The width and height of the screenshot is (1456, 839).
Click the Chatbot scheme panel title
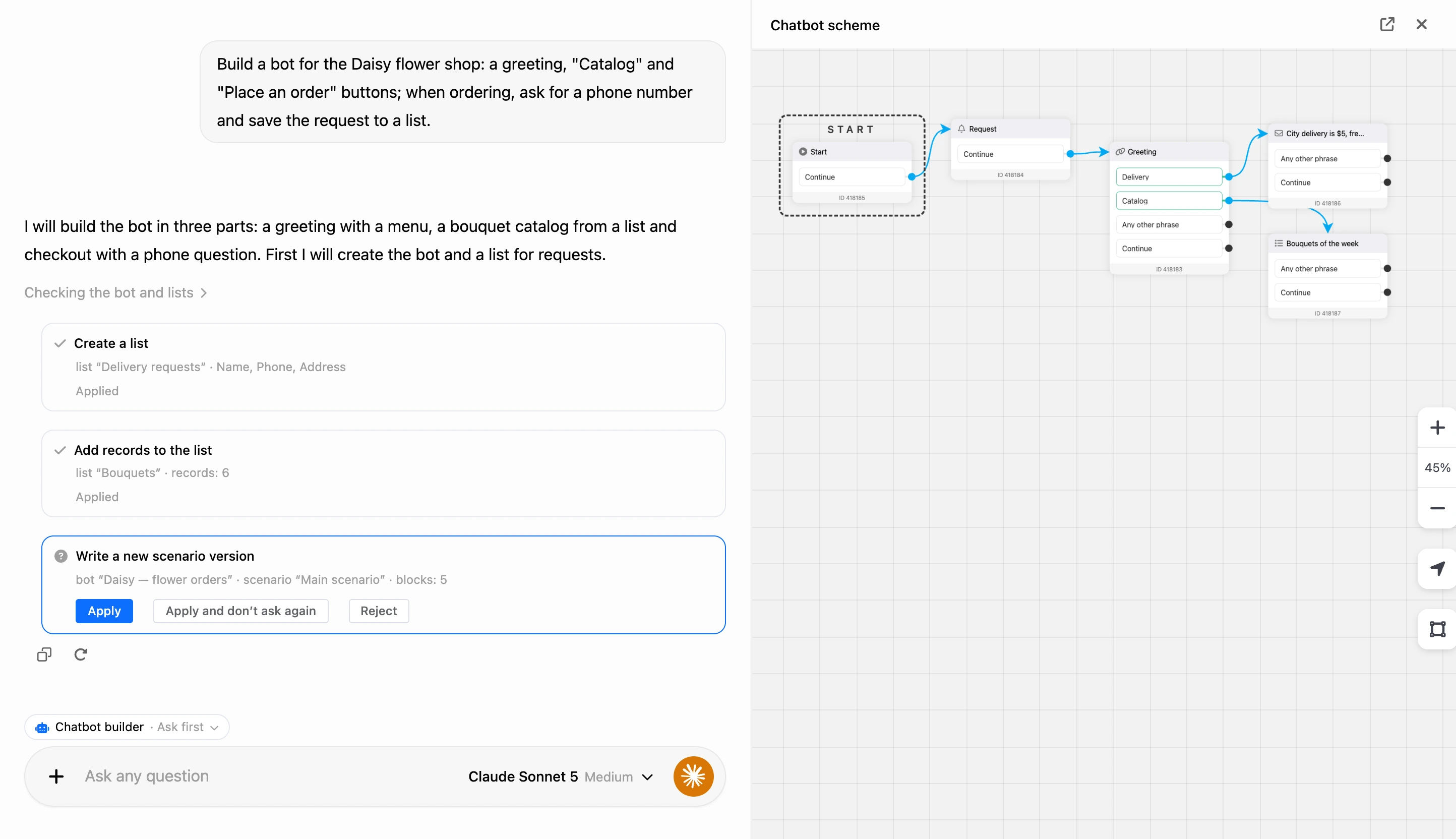pos(824,25)
